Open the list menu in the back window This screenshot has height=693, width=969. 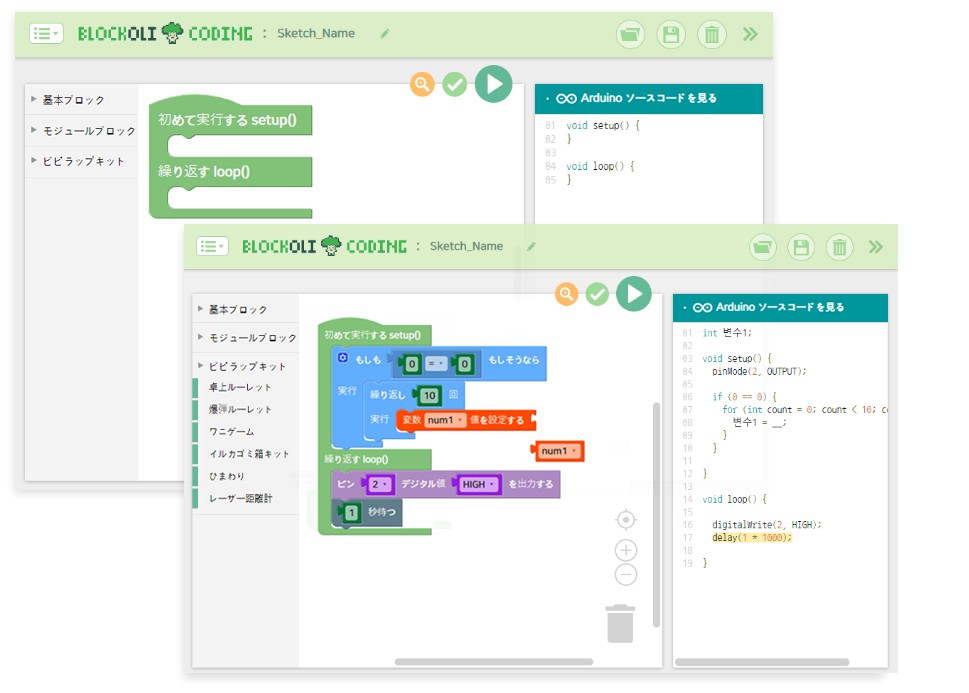(x=46, y=33)
